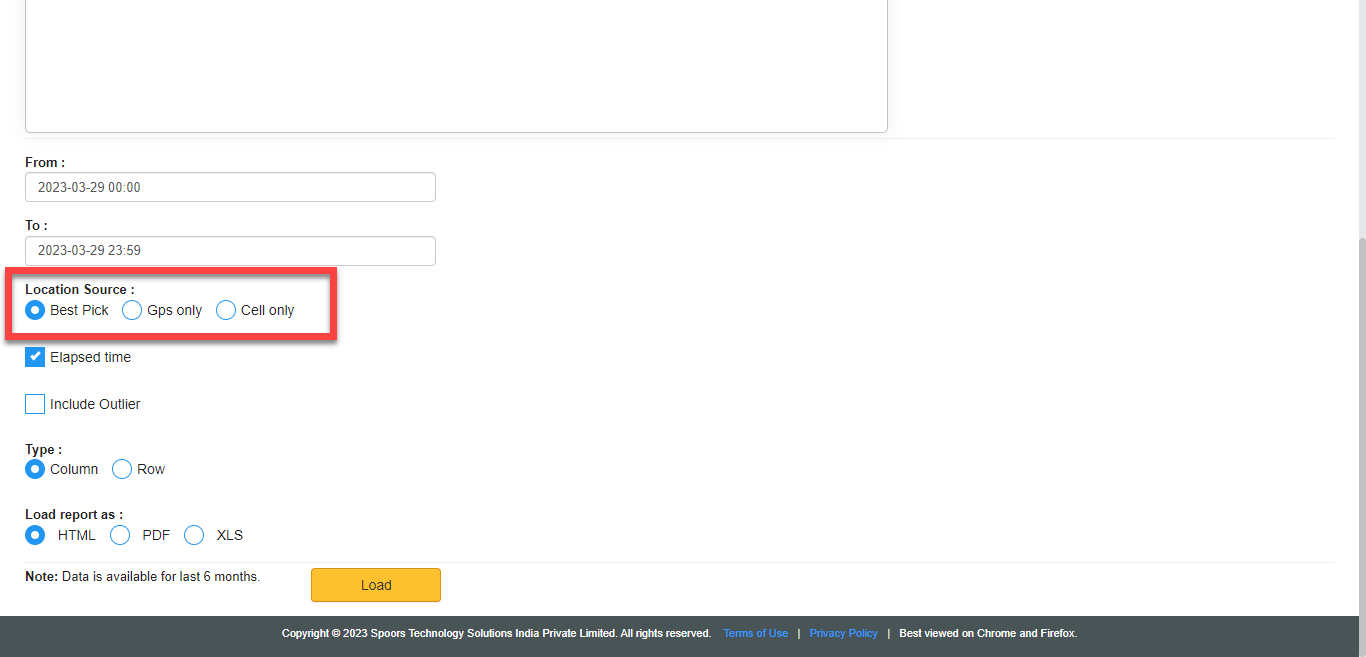The image size is (1366, 657).
Task: Click the 'Location Source :' heading label
Action: pos(80,289)
